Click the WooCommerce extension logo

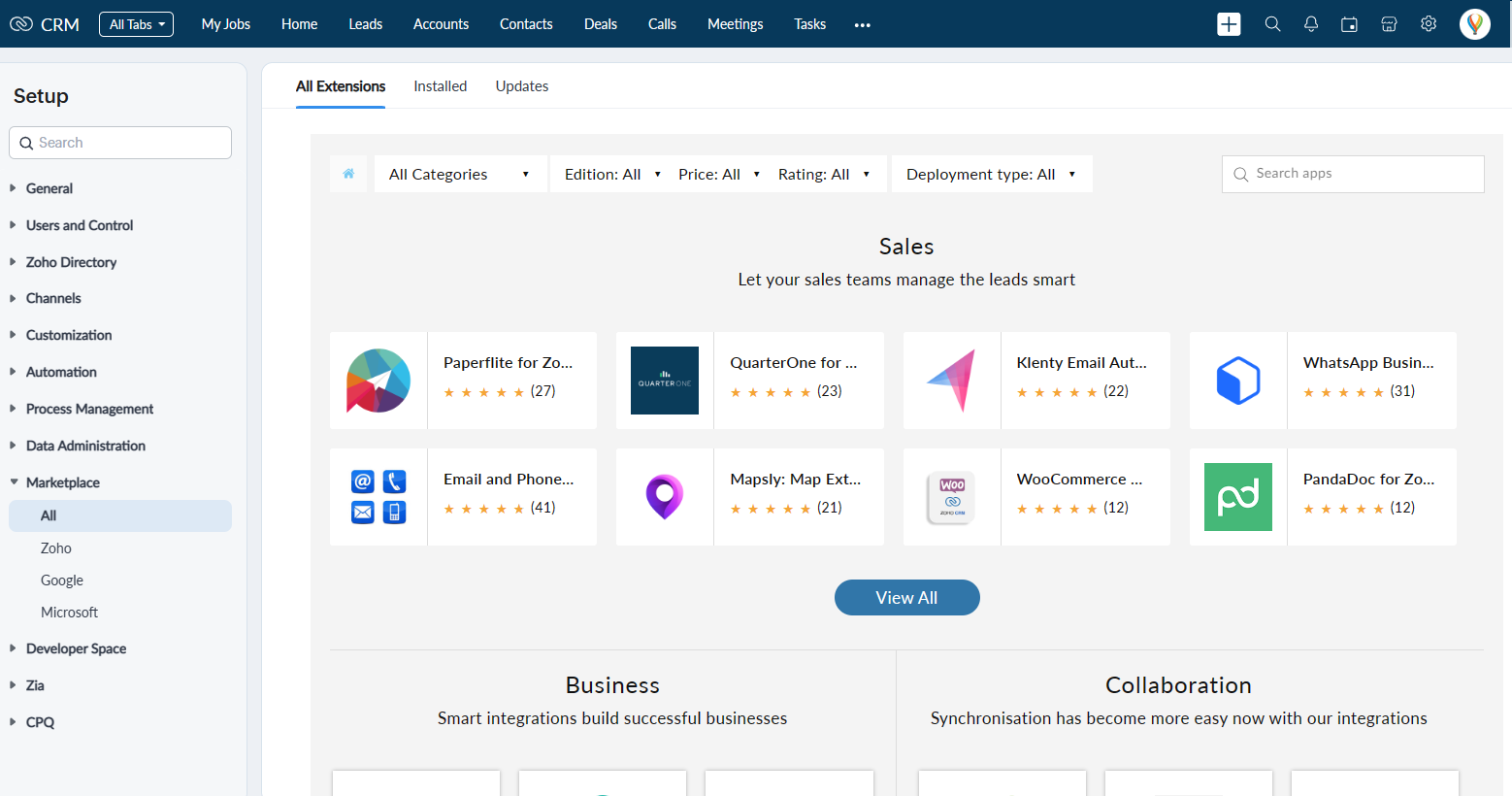pyautogui.click(x=951, y=497)
